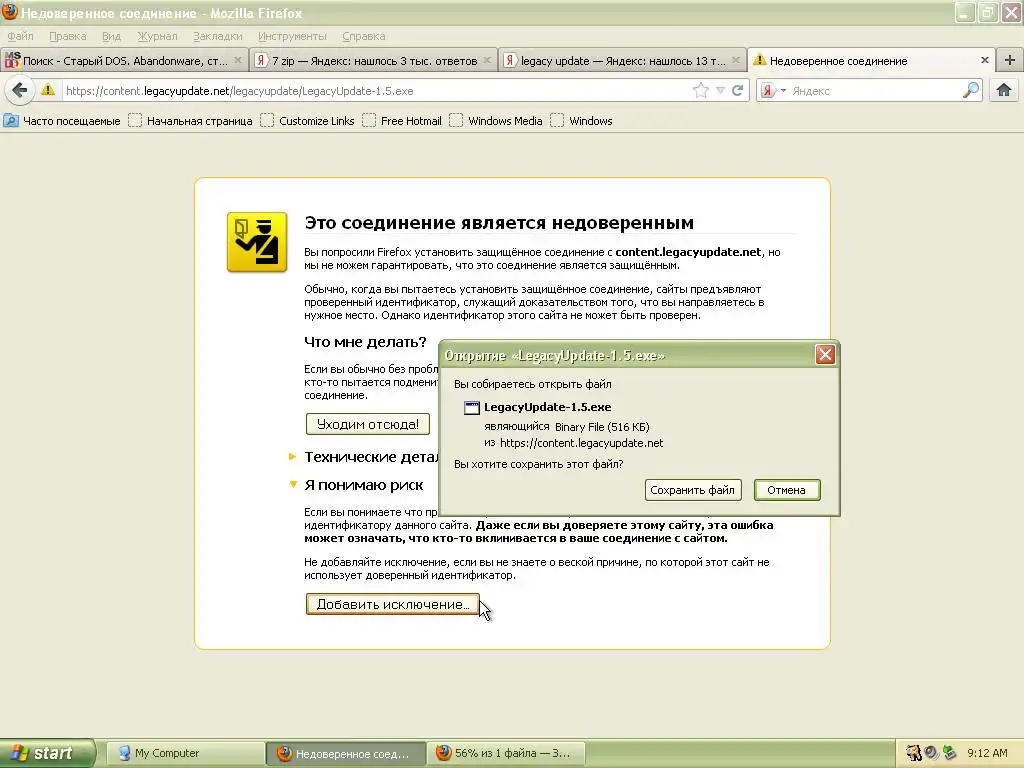Open a new tab with the plus button
Image resolution: width=1024 pixels, height=768 pixels.
(x=1010, y=60)
